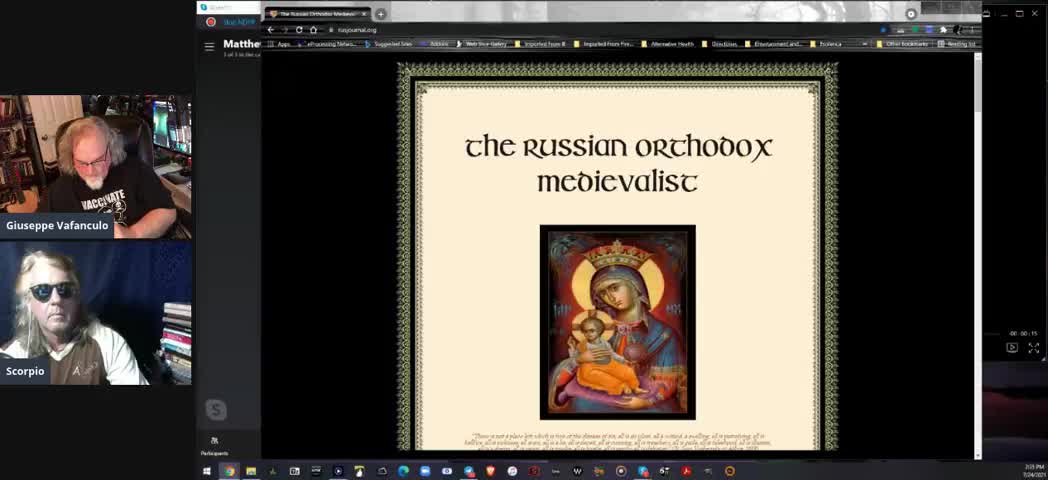Click the media player play-to-device icon
Image resolution: width=1048 pixels, height=480 pixels.
[x=1012, y=348]
